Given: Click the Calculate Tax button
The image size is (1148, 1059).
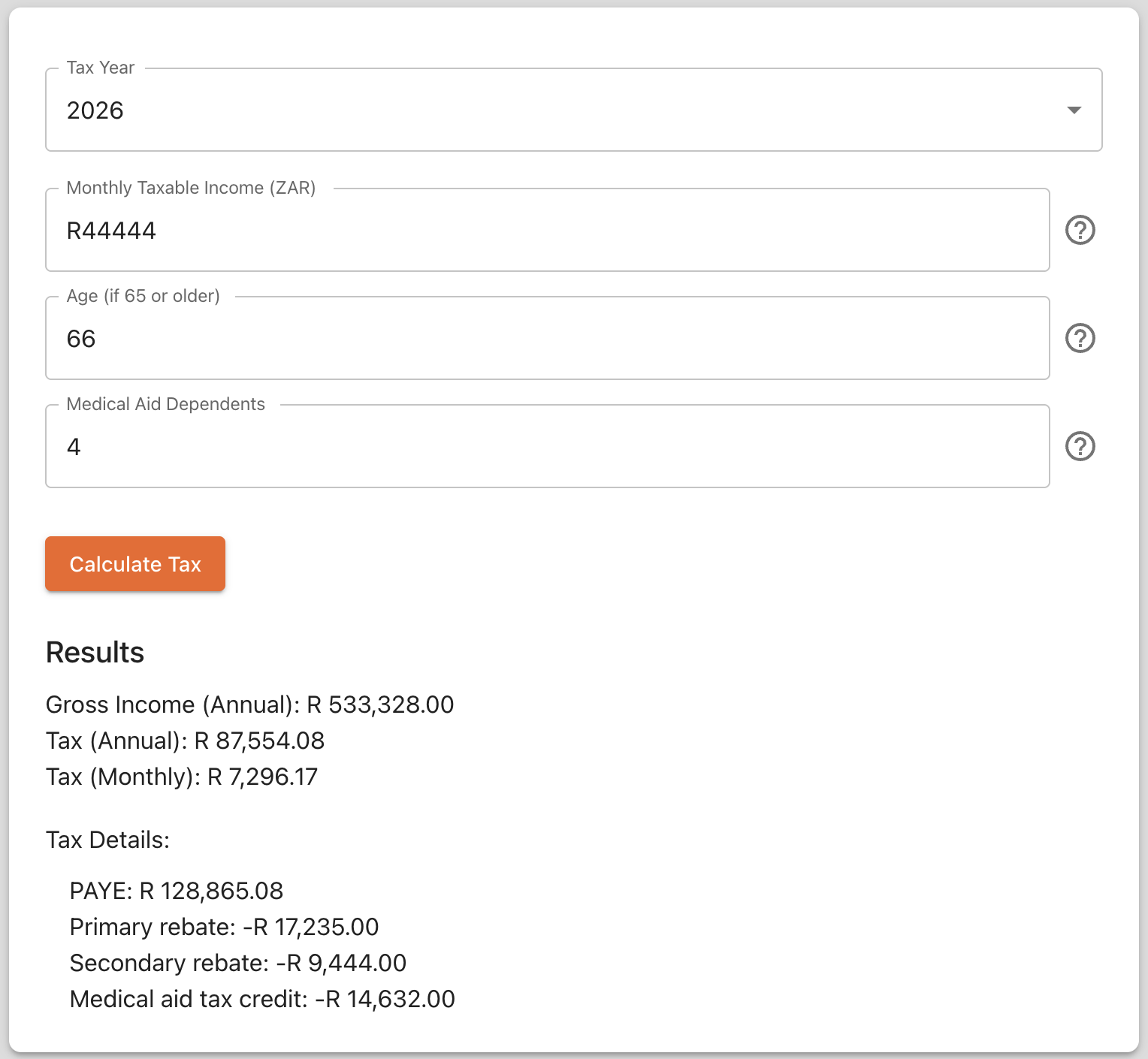Looking at the screenshot, I should tap(135, 564).
